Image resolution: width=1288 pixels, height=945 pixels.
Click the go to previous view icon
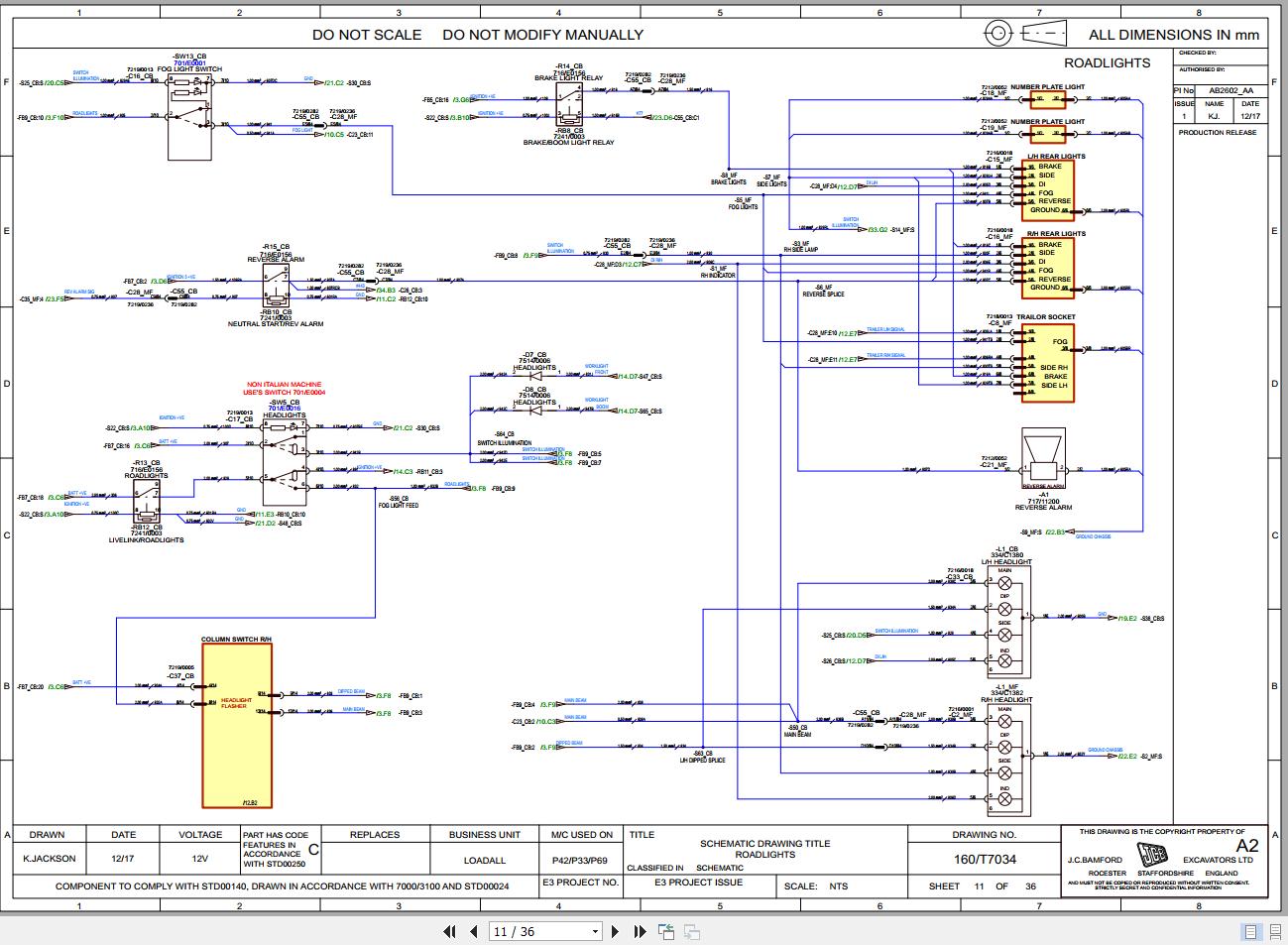666,931
